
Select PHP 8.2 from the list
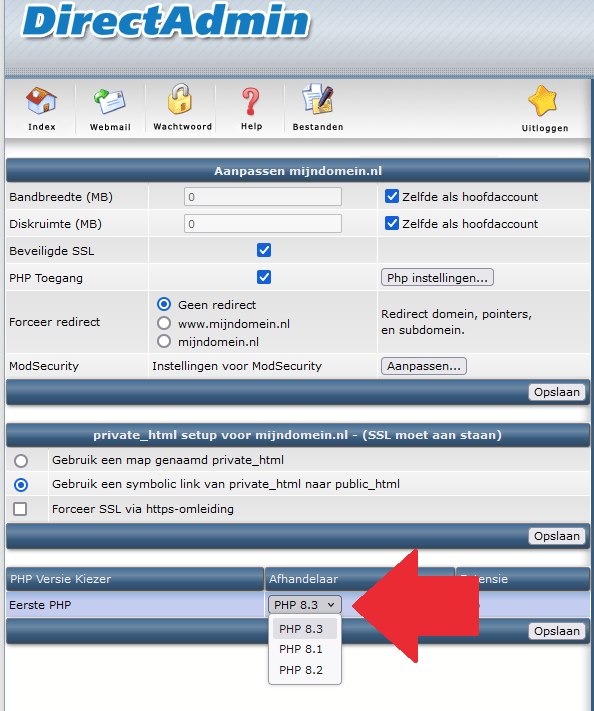(x=305, y=670)
